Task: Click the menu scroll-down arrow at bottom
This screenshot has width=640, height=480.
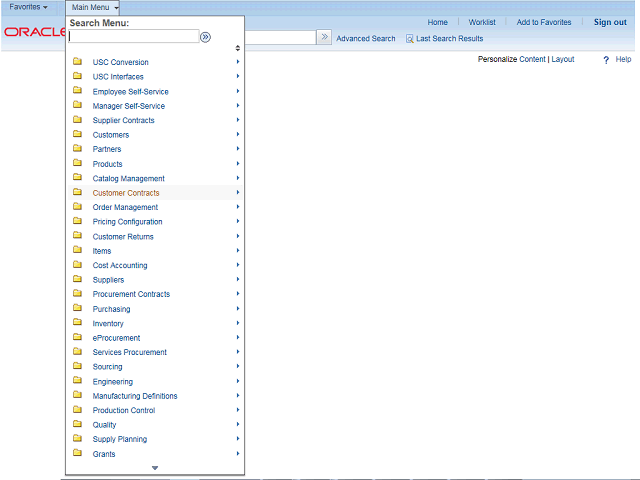Action: (x=155, y=468)
